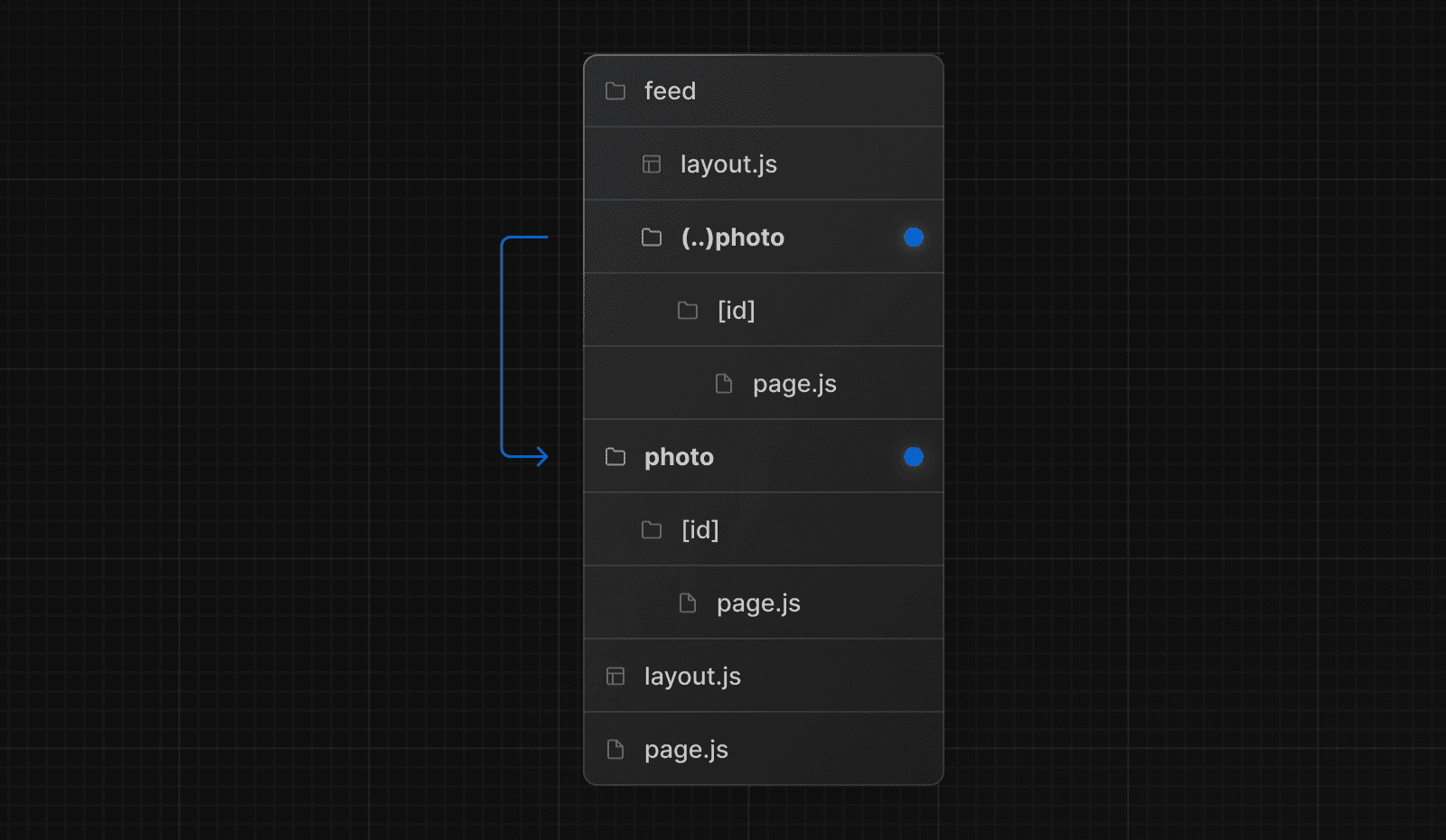This screenshot has height=840, width=1446.
Task: Click the folder icon beside feed
Action: (615, 91)
